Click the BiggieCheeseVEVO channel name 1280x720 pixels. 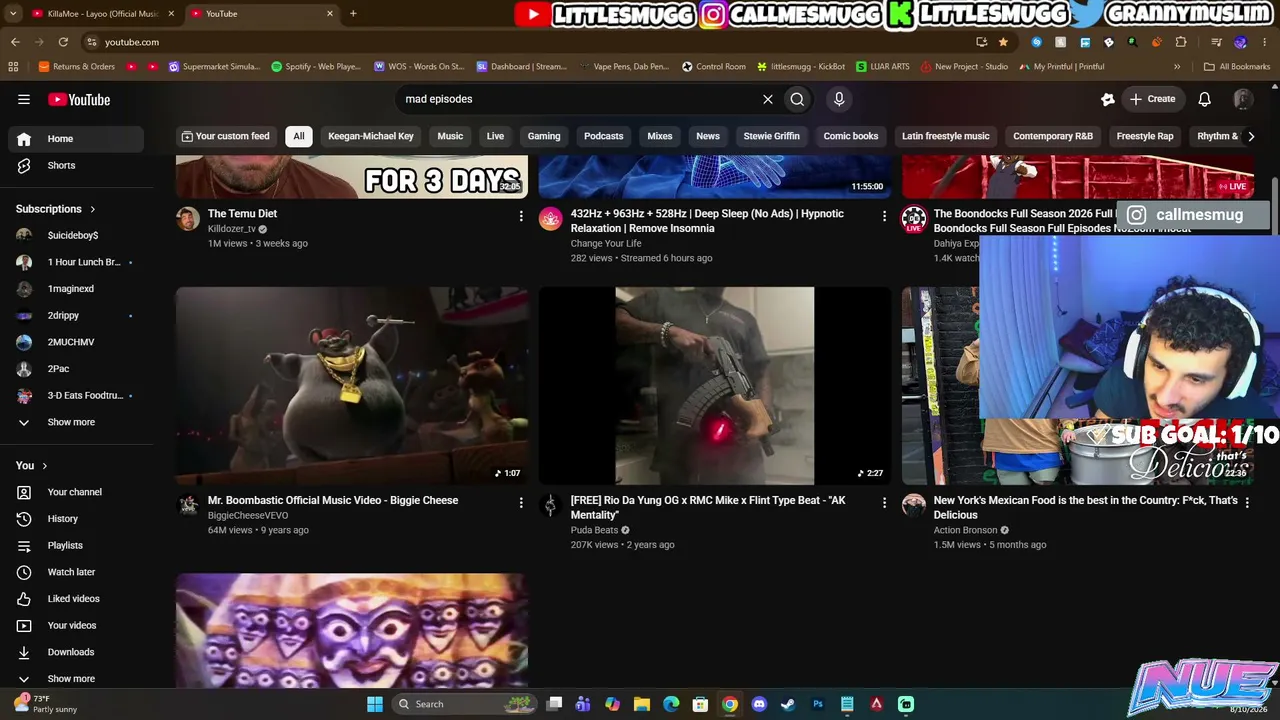point(248,515)
